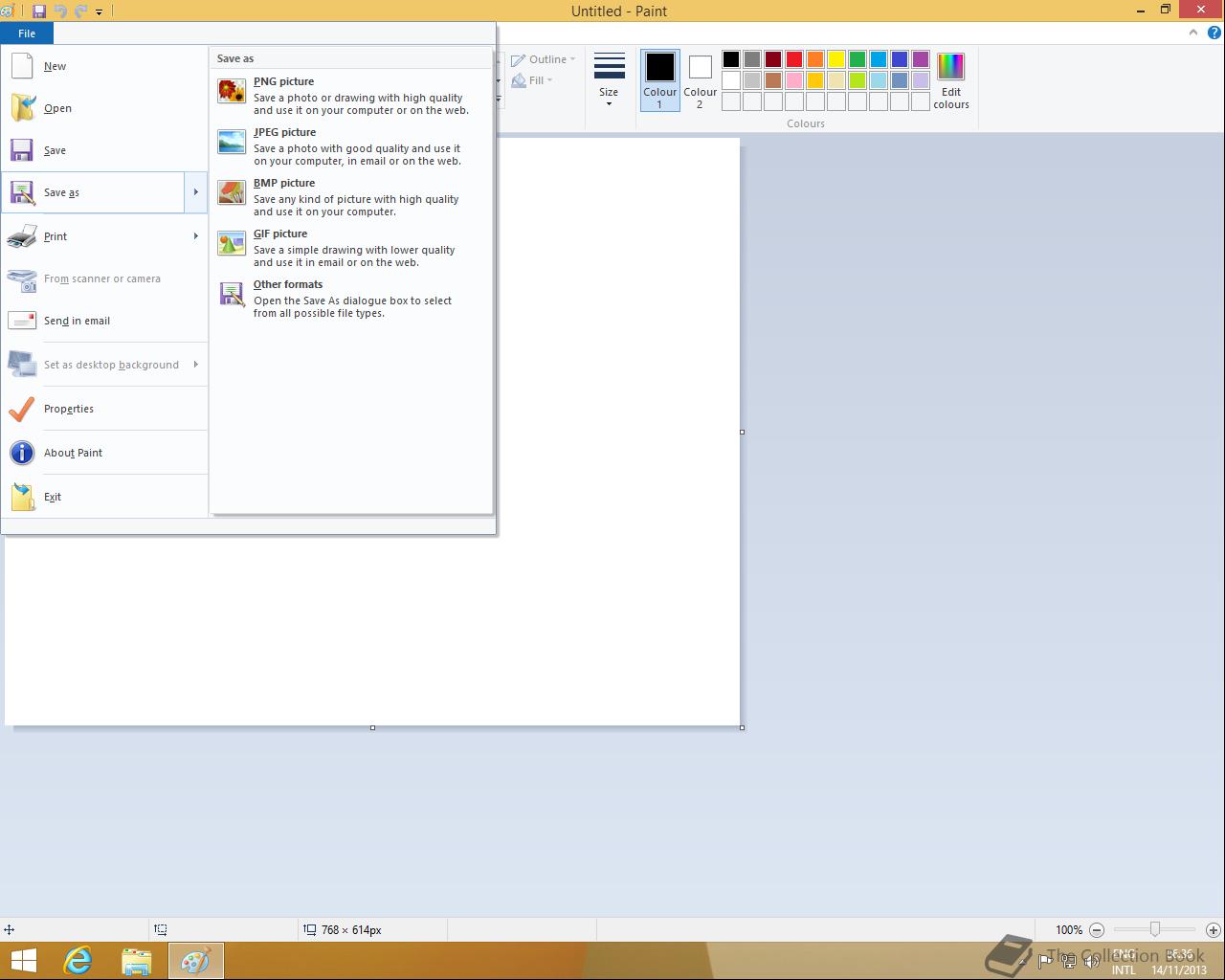Viewport: 1225px width, 980px height.
Task: Click the Save floppy disk icon in File menu
Action: point(22,150)
